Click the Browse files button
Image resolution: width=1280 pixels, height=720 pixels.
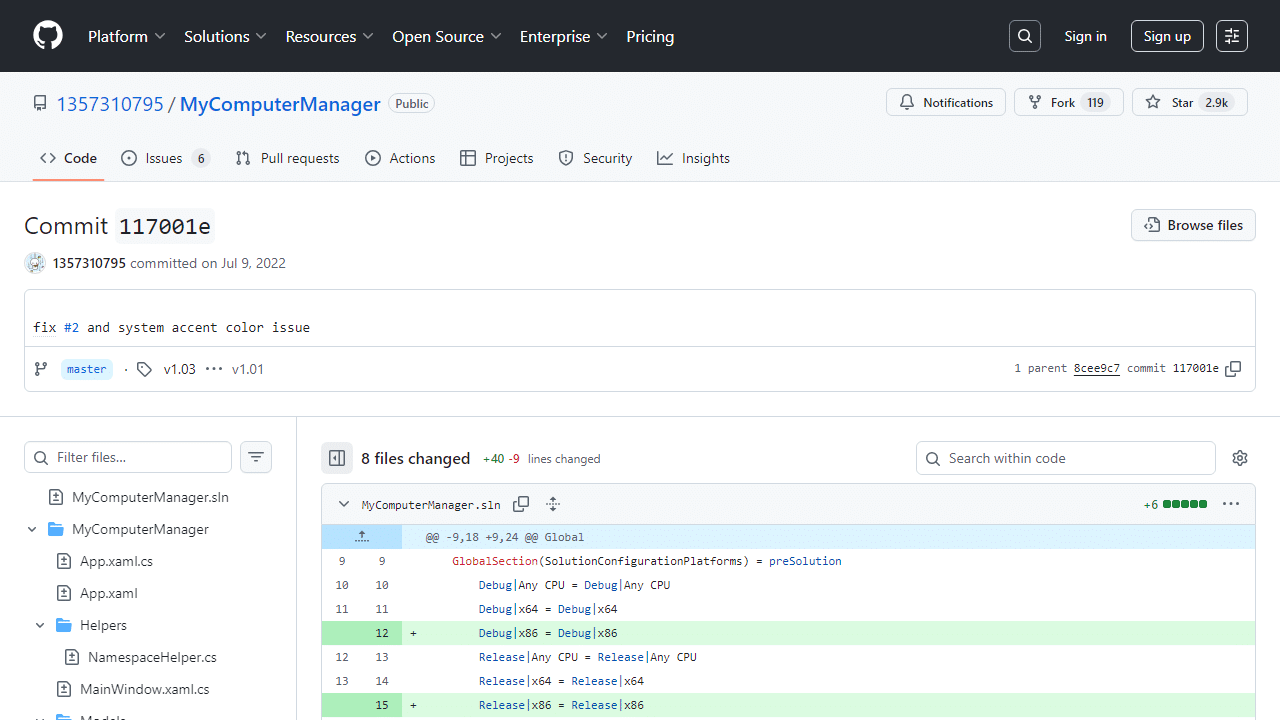[x=1193, y=225]
